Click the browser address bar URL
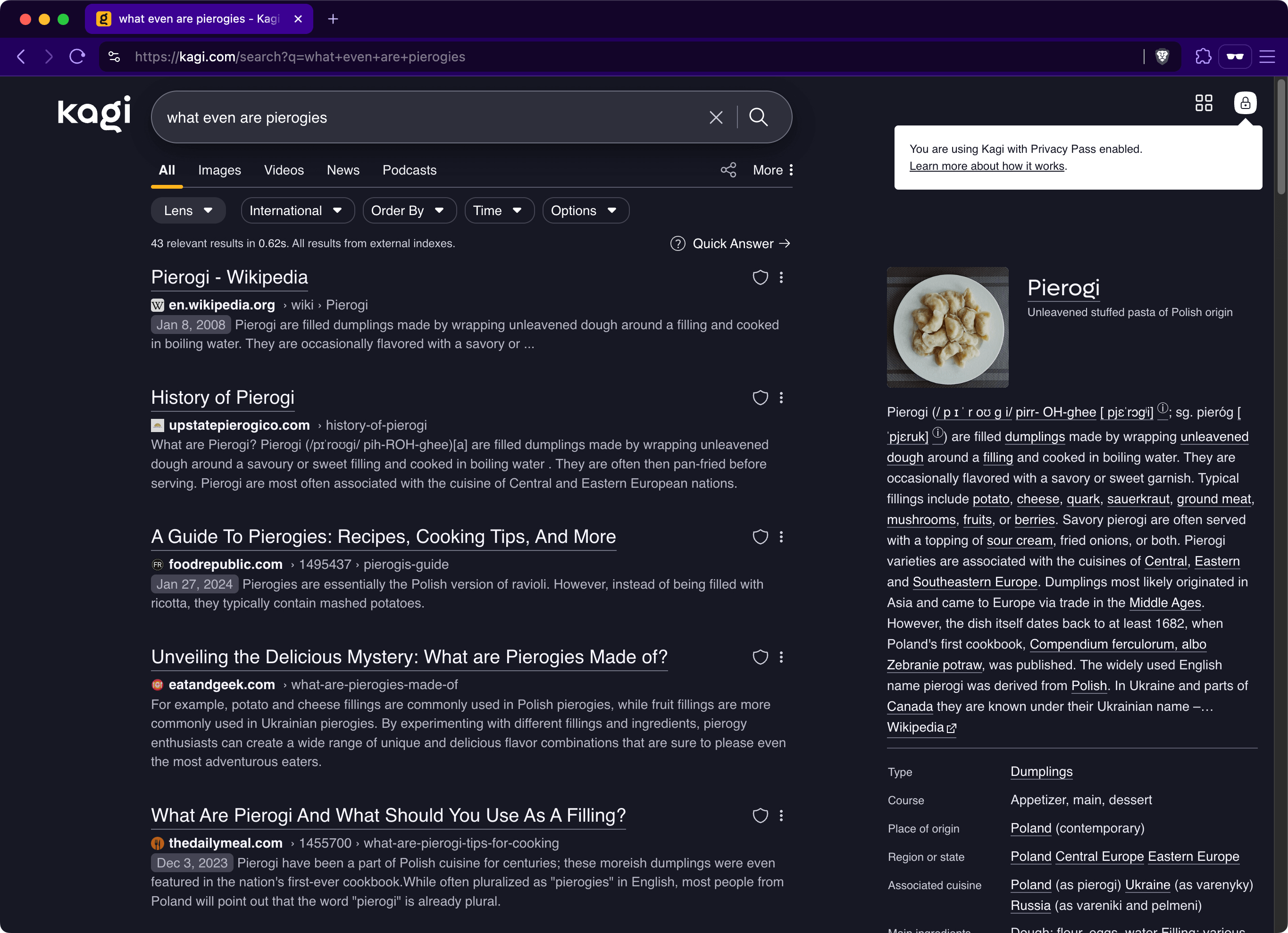The width and height of the screenshot is (1288, 933). point(300,57)
